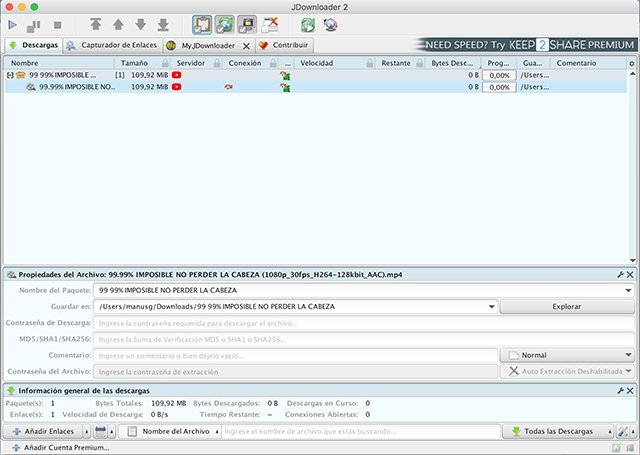640x455 pixels.
Task: Open the Contribuir tab
Action: click(284, 45)
